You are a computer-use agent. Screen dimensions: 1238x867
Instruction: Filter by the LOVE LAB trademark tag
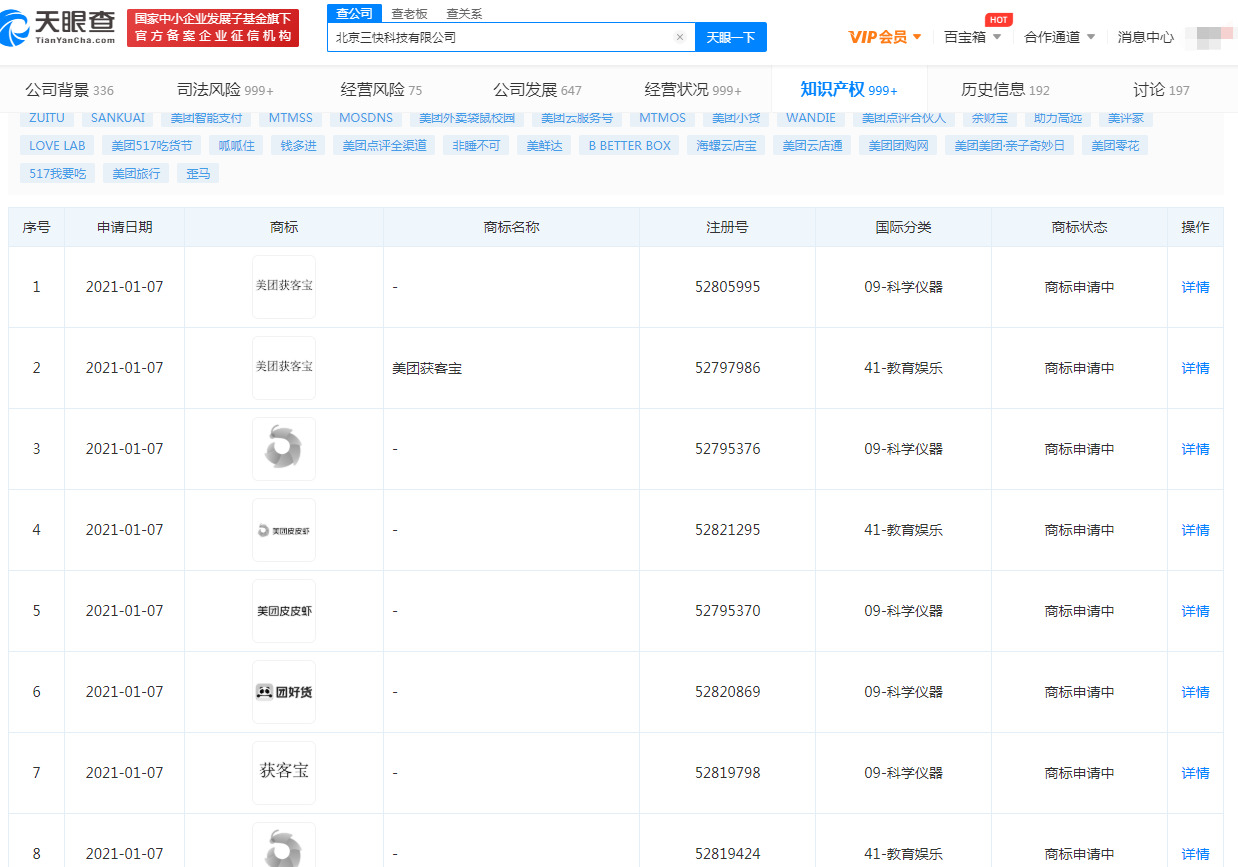[57, 145]
